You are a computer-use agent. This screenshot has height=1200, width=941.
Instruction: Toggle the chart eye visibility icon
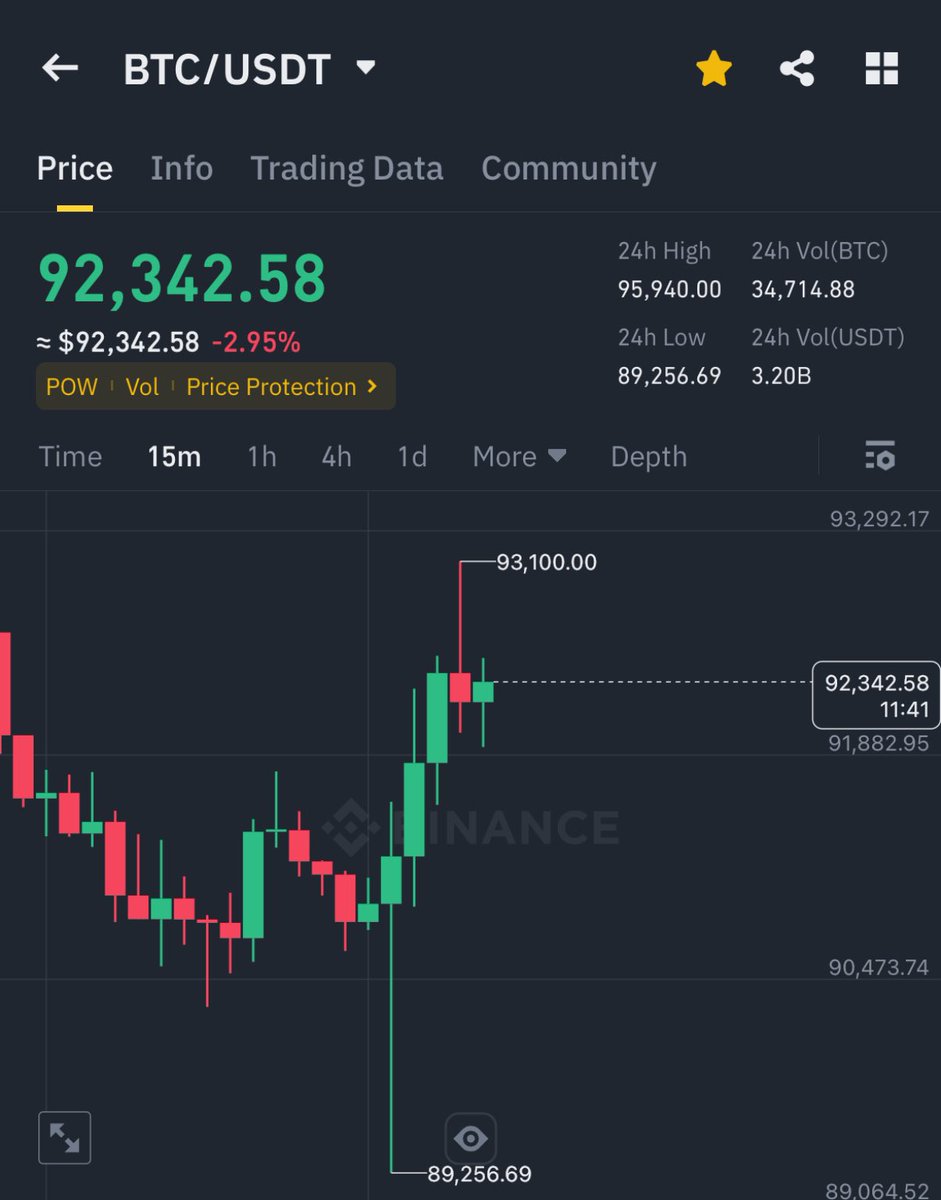[470, 1138]
